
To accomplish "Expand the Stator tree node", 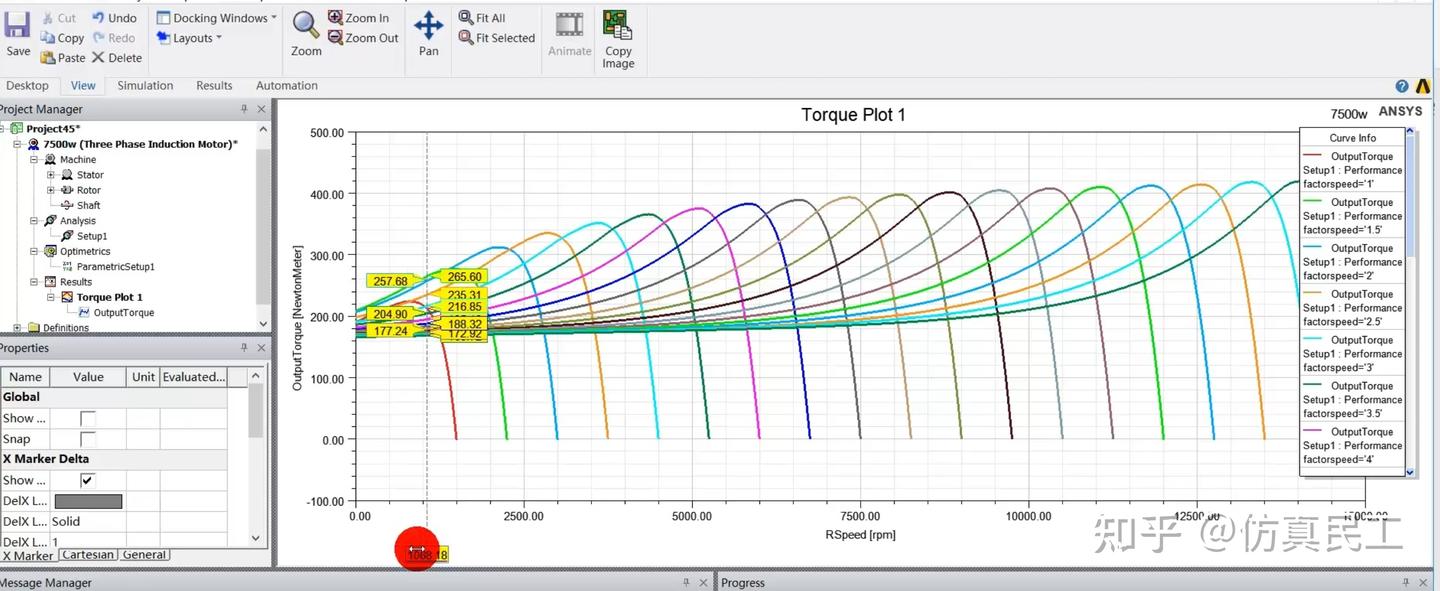I will click(x=49, y=174).
